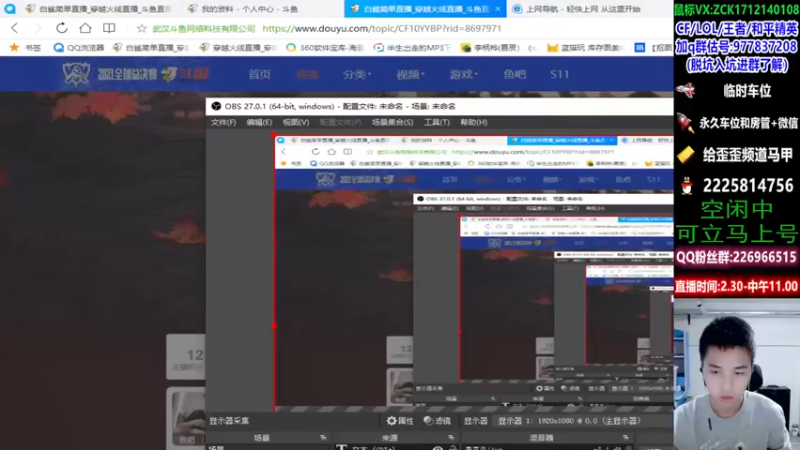This screenshot has height=450, width=800.
Task: Pop out the 混音器 dock panel
Action: click(x=626, y=437)
